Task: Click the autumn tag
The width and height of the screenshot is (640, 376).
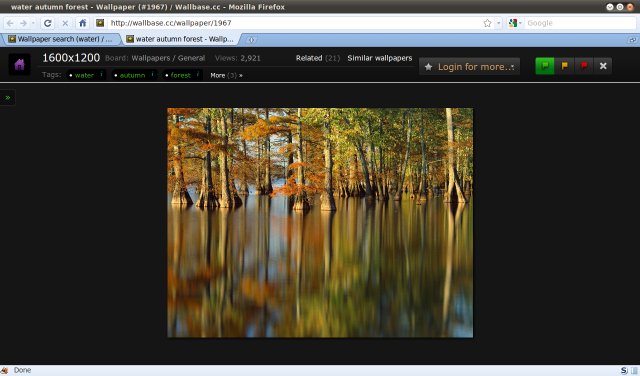Action: coord(132,75)
